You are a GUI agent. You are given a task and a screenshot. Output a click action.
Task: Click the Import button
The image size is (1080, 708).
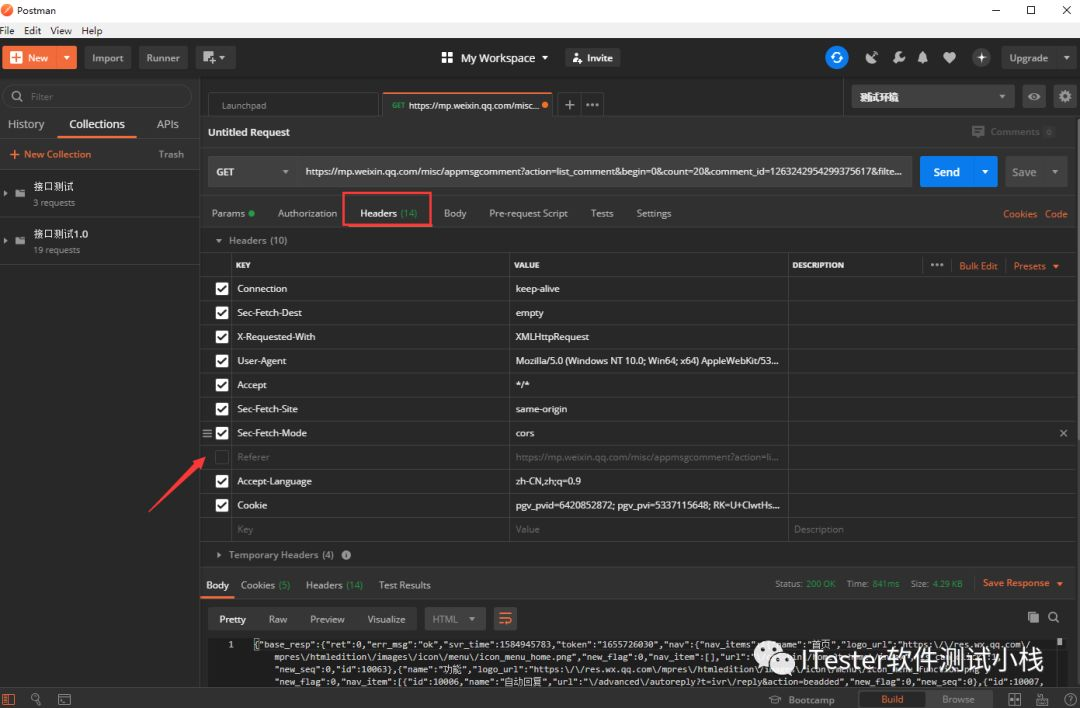pos(107,58)
